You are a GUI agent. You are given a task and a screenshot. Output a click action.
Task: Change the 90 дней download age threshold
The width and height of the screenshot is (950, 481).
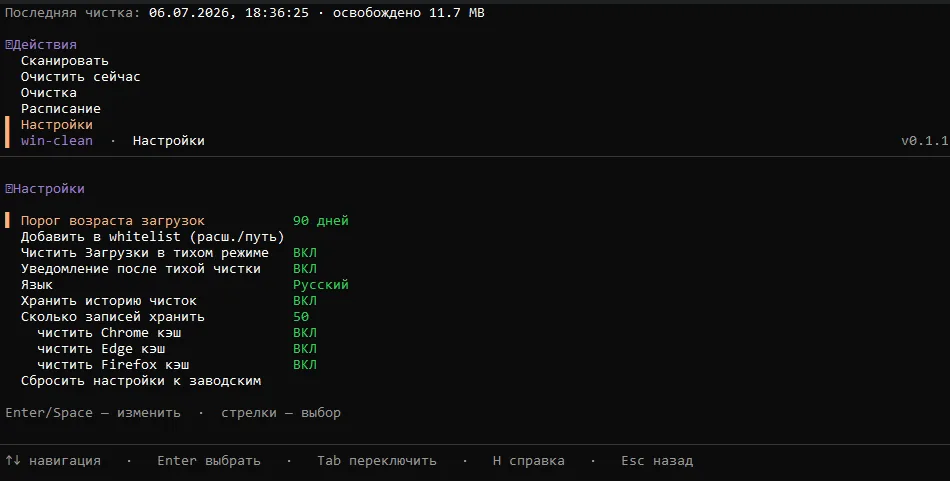click(321, 221)
